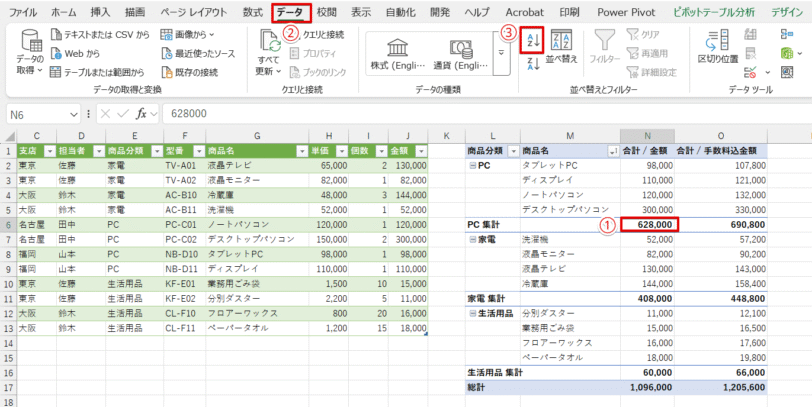Click the formula bar cancel X icon

[x=106, y=114]
